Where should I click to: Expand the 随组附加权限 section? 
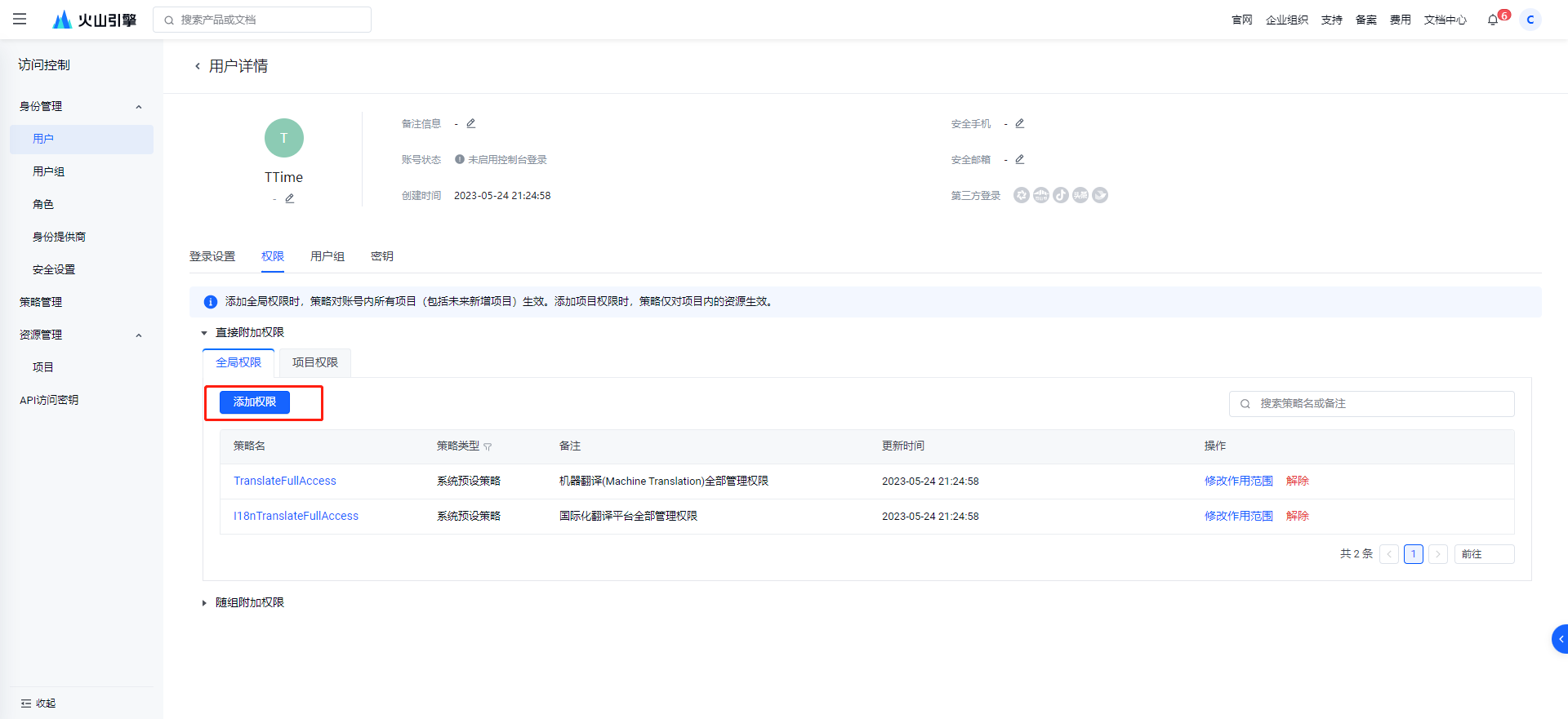pyautogui.click(x=204, y=603)
